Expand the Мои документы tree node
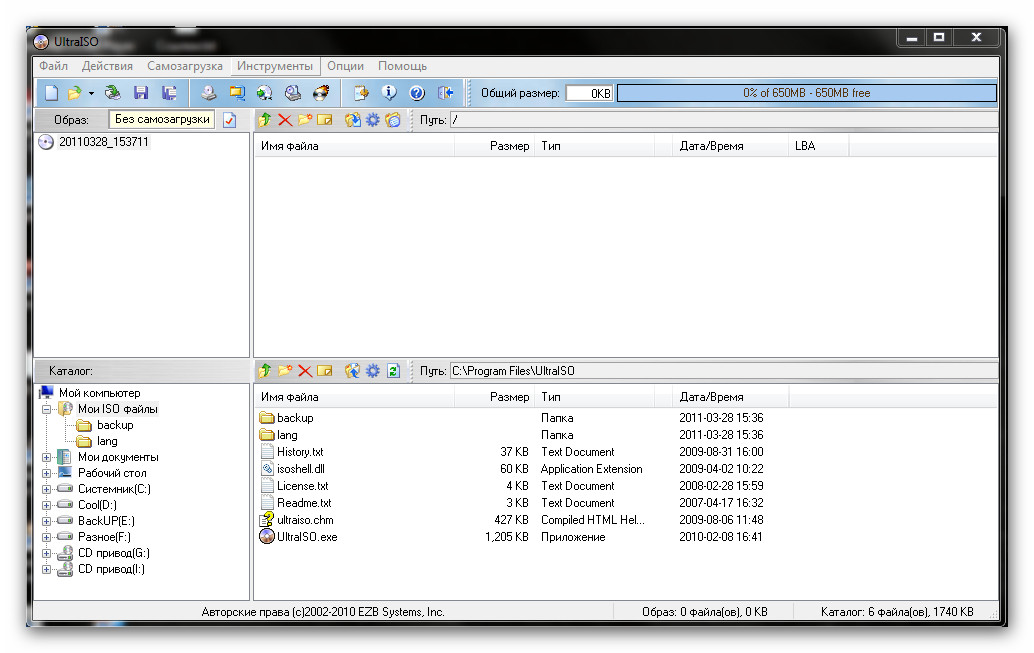This screenshot has height=653, width=1034. [46, 457]
